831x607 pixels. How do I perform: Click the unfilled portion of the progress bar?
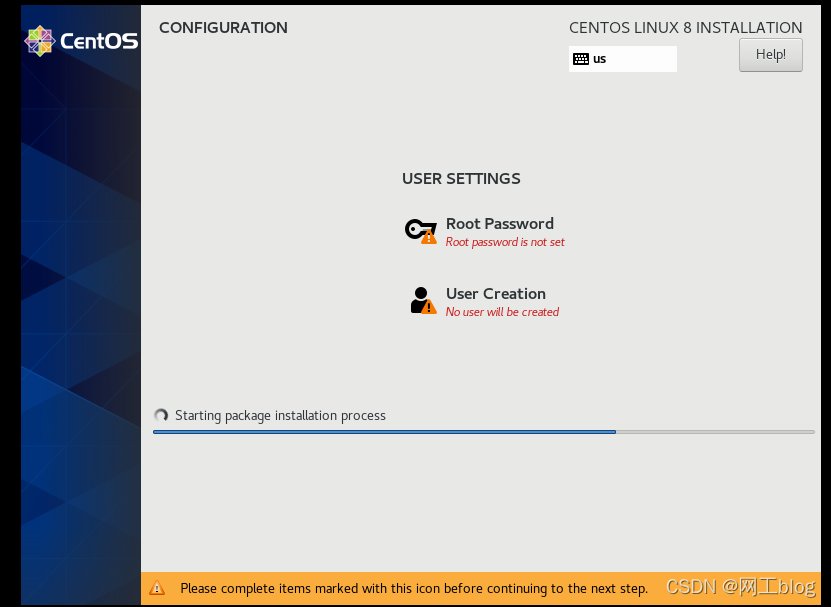click(715, 432)
